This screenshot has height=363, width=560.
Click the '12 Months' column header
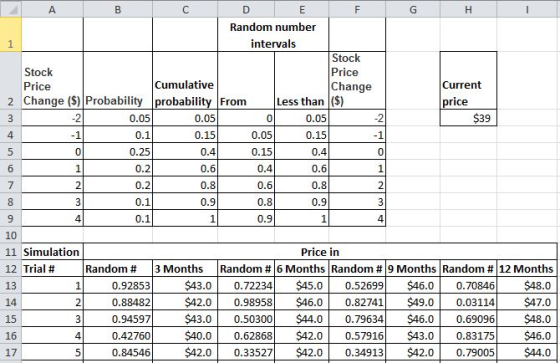(527, 269)
